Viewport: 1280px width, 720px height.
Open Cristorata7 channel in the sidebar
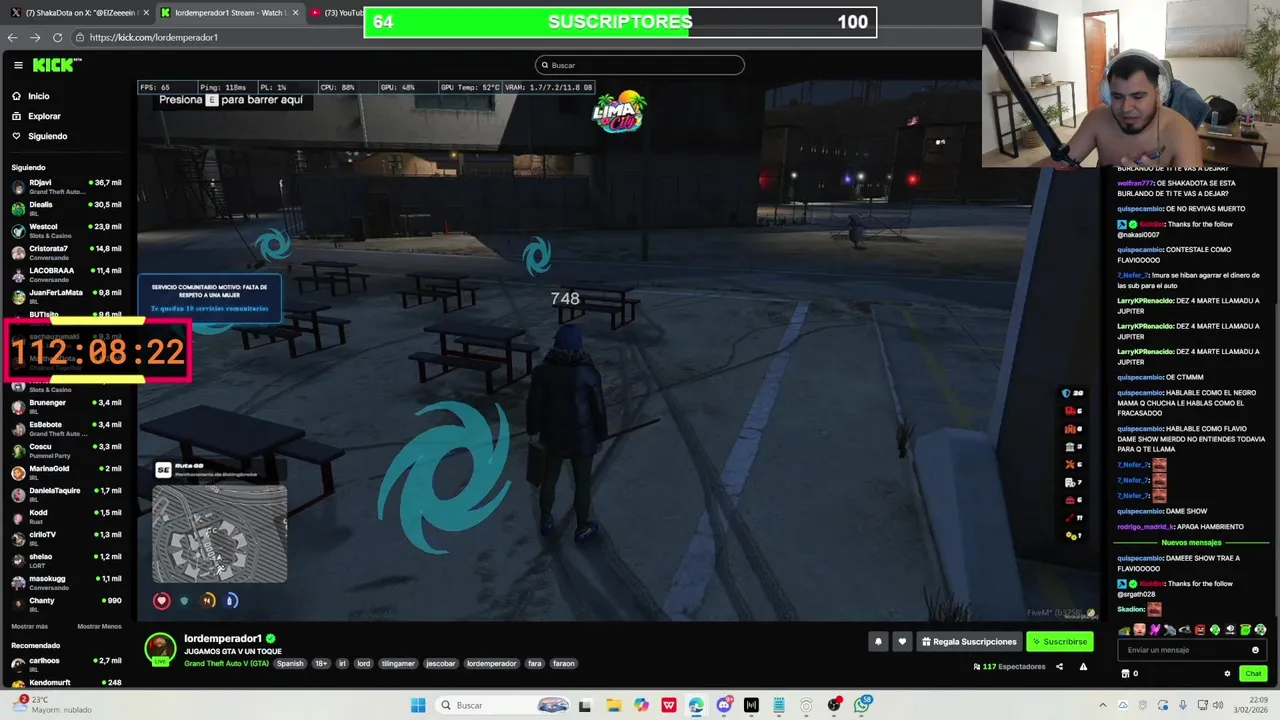pos(66,252)
